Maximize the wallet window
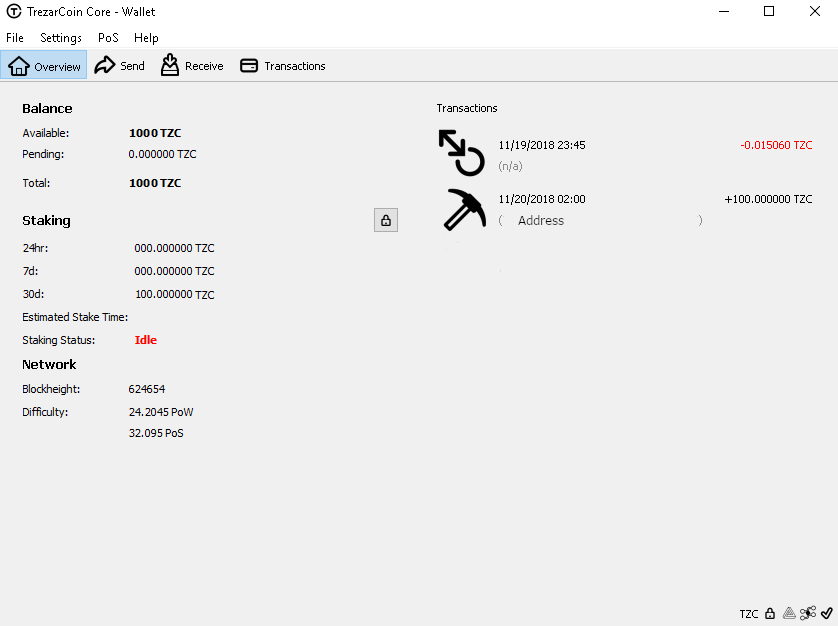Image resolution: width=838 pixels, height=626 pixels. 769,11
